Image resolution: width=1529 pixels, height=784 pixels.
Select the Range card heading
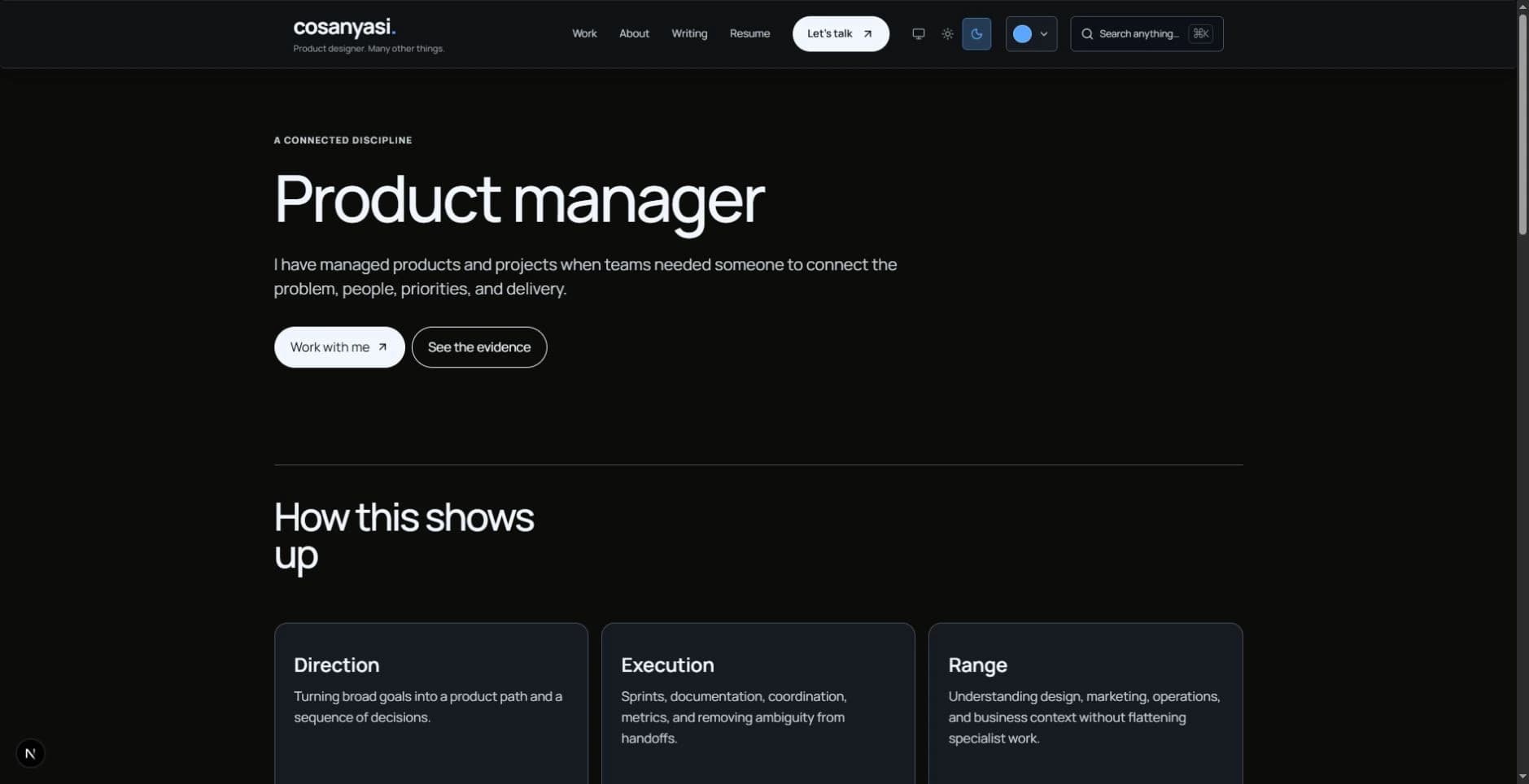[977, 665]
